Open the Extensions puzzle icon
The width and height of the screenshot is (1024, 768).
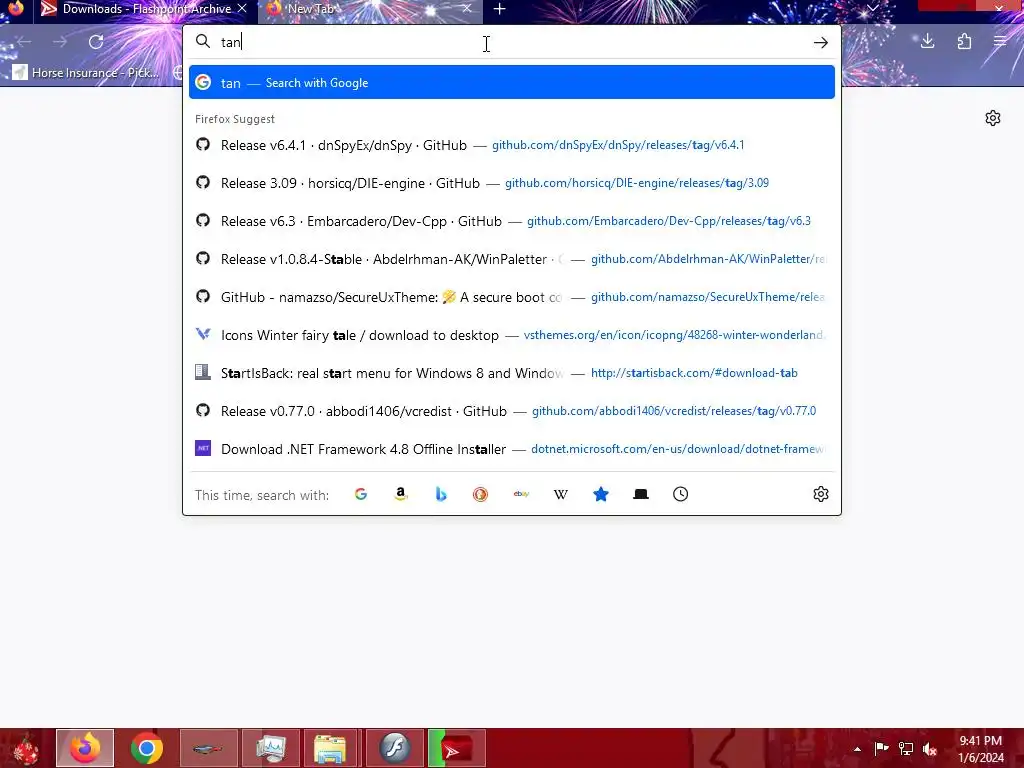click(x=964, y=42)
